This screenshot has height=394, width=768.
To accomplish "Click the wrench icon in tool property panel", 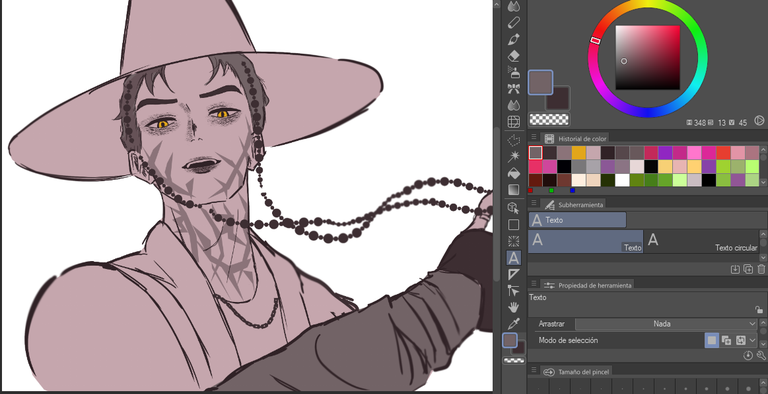I will pyautogui.click(x=761, y=356).
